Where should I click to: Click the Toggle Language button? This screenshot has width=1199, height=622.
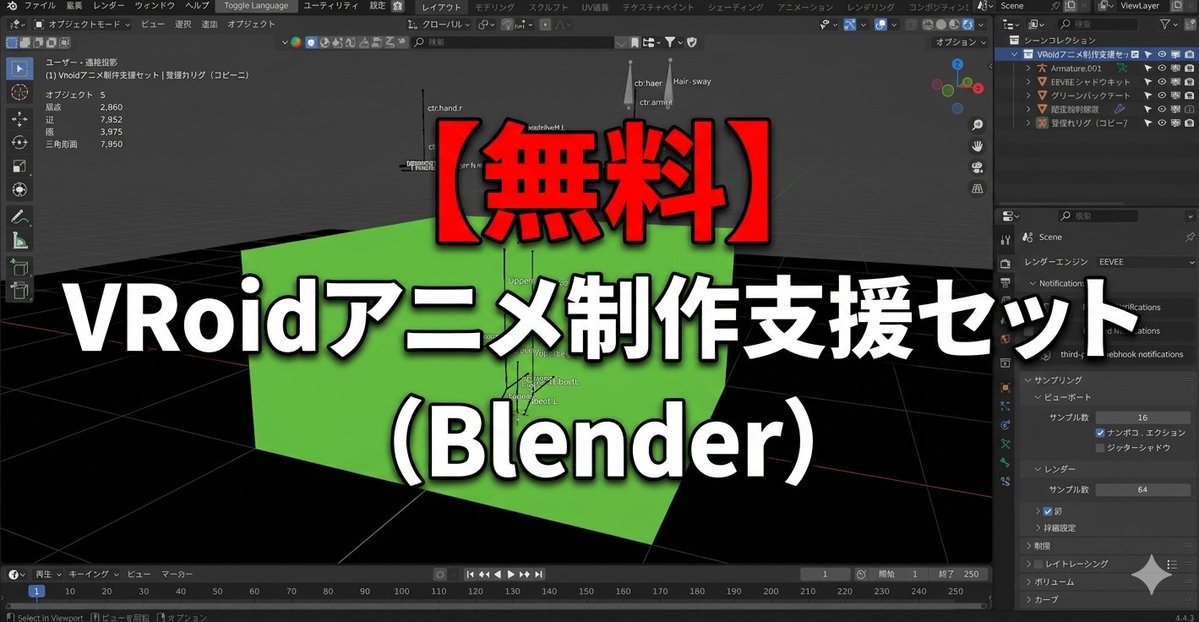point(255,5)
